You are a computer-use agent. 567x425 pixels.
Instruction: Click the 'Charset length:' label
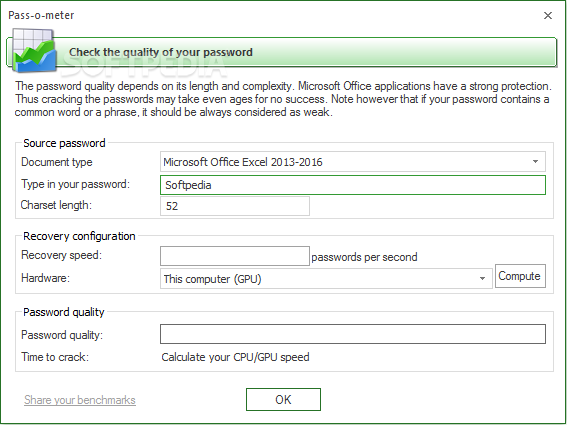(x=56, y=205)
